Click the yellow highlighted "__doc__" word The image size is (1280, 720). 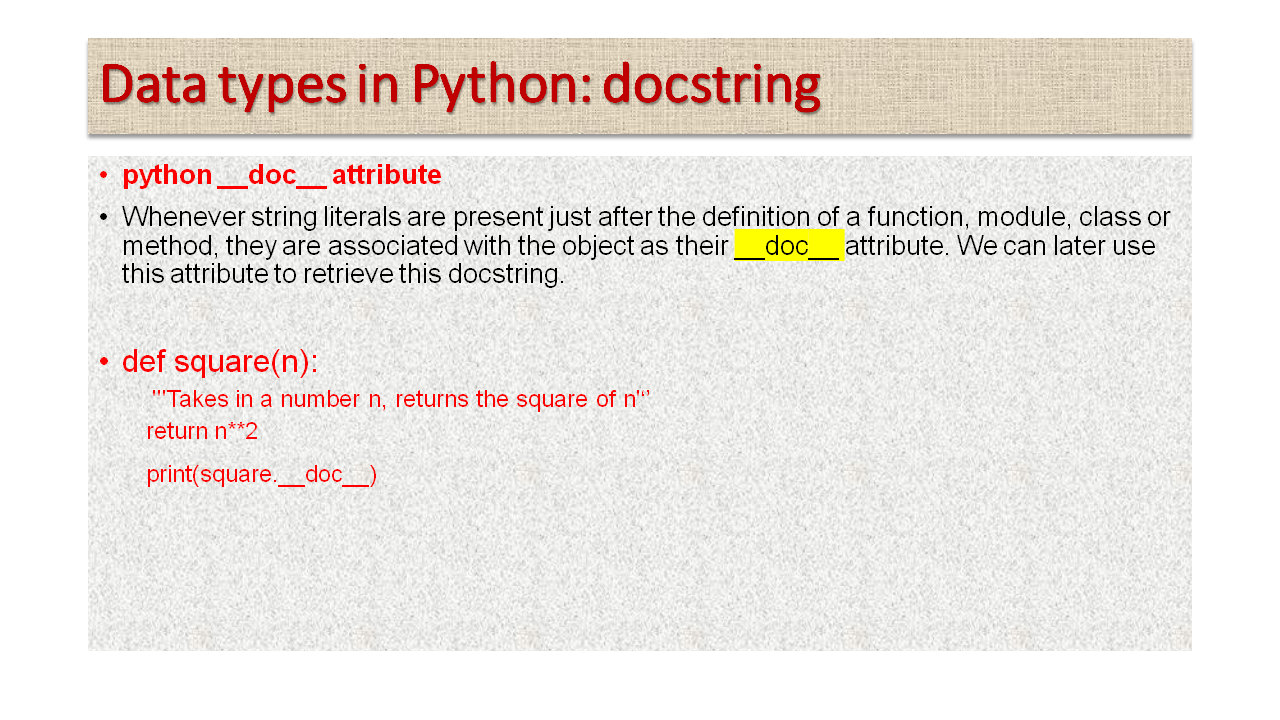(x=789, y=245)
